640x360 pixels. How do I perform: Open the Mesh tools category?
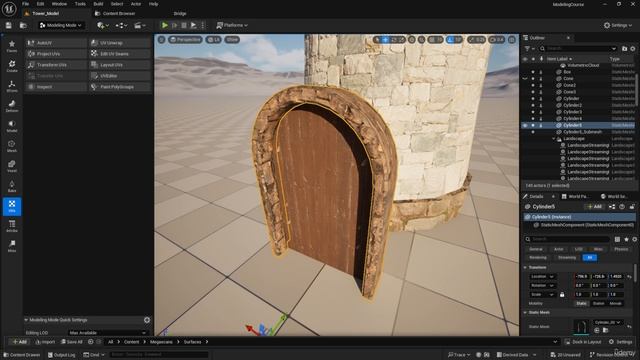click(x=12, y=146)
